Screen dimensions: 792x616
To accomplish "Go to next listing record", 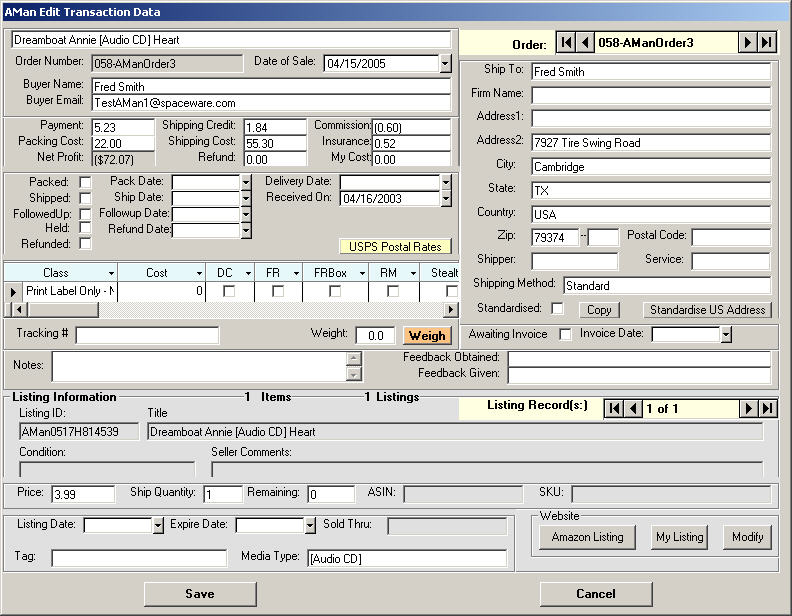I will tap(747, 408).
